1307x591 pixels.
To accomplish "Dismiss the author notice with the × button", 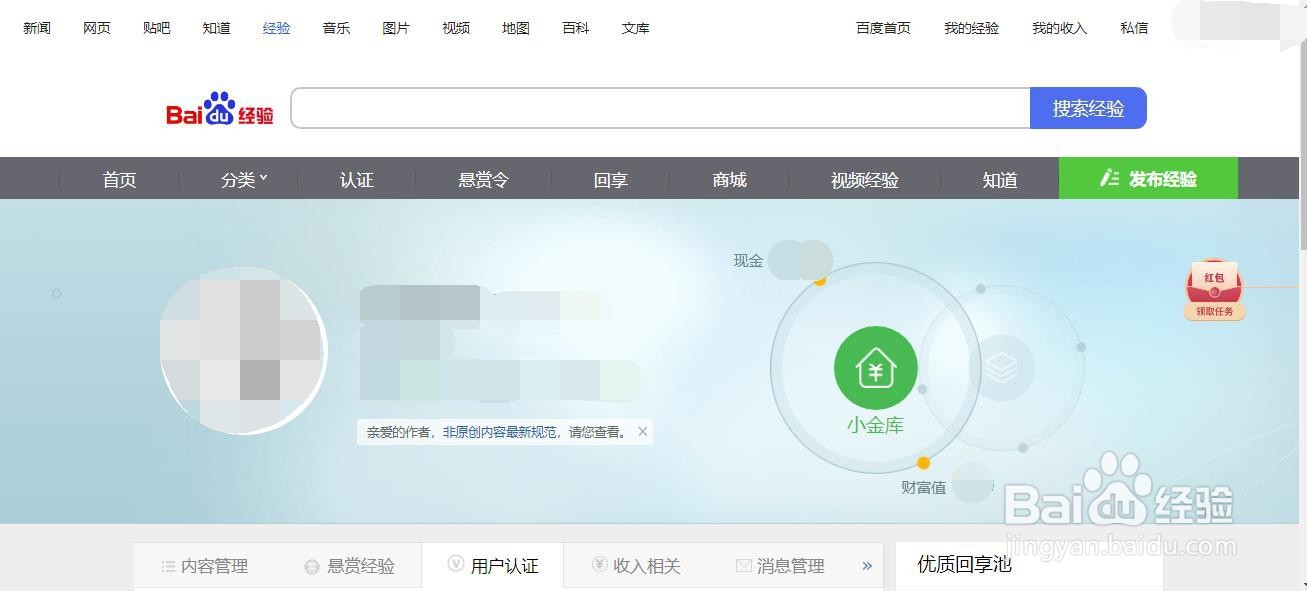I will [642, 431].
